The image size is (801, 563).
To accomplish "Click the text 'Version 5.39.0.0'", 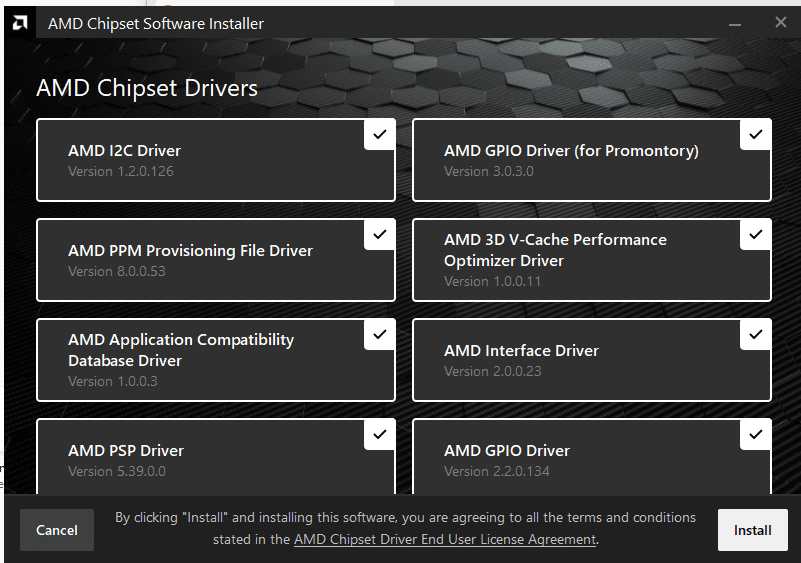I will click(x=116, y=472).
